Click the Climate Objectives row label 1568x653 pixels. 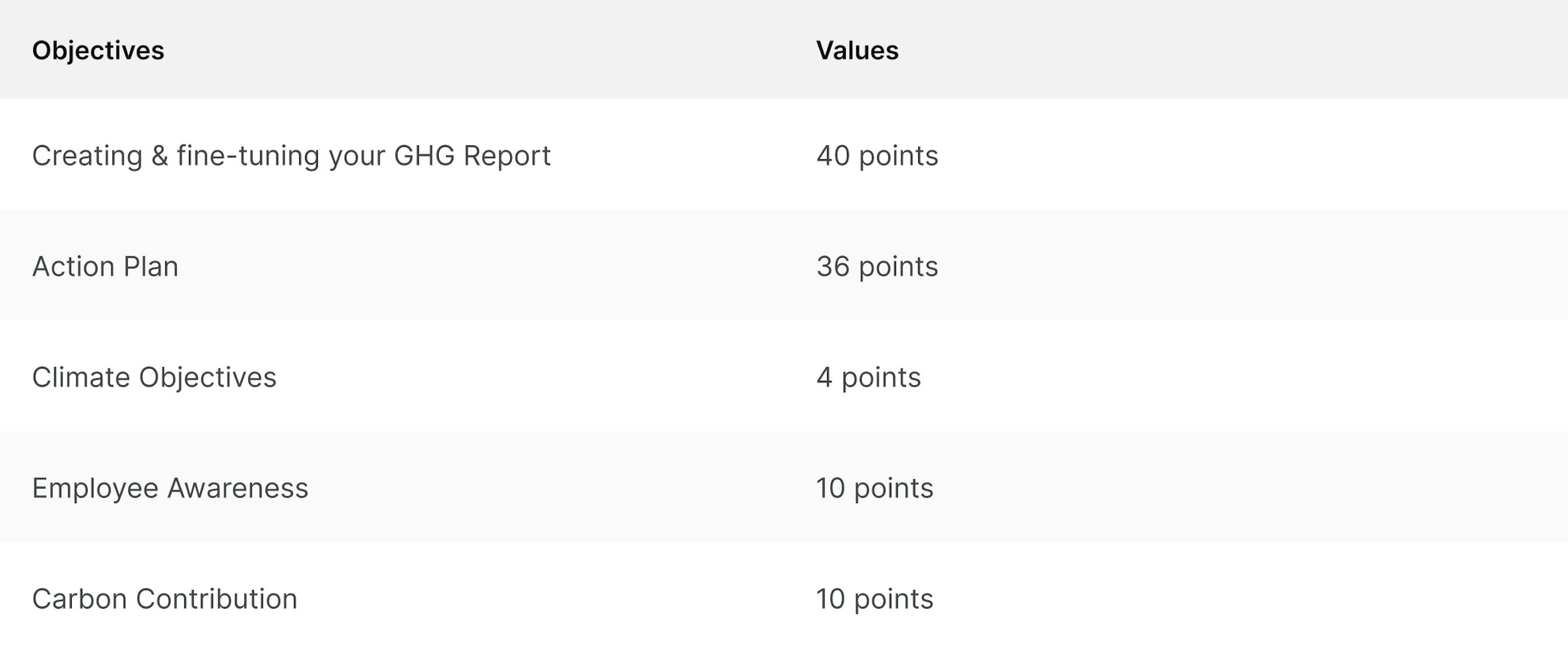tap(154, 378)
